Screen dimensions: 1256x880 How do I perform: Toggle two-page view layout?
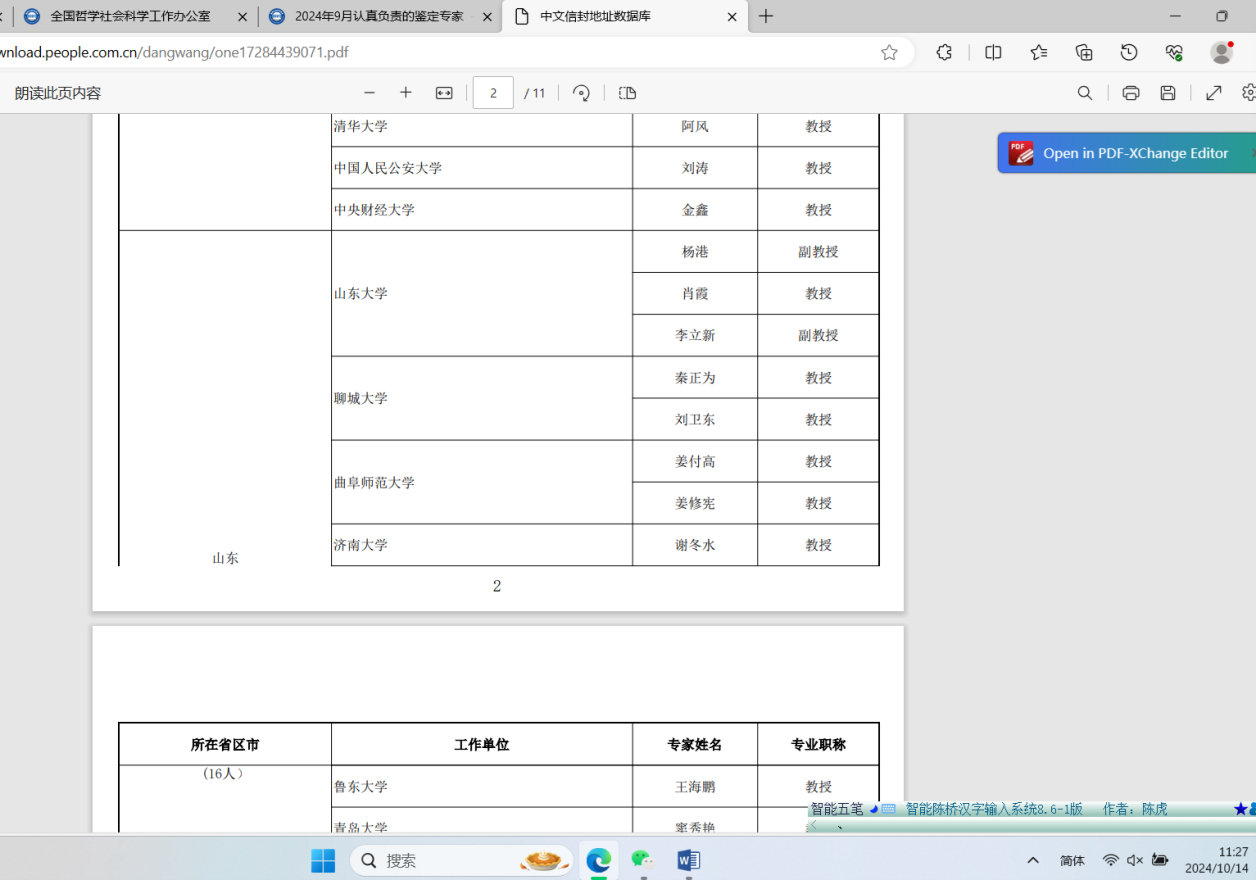627,92
